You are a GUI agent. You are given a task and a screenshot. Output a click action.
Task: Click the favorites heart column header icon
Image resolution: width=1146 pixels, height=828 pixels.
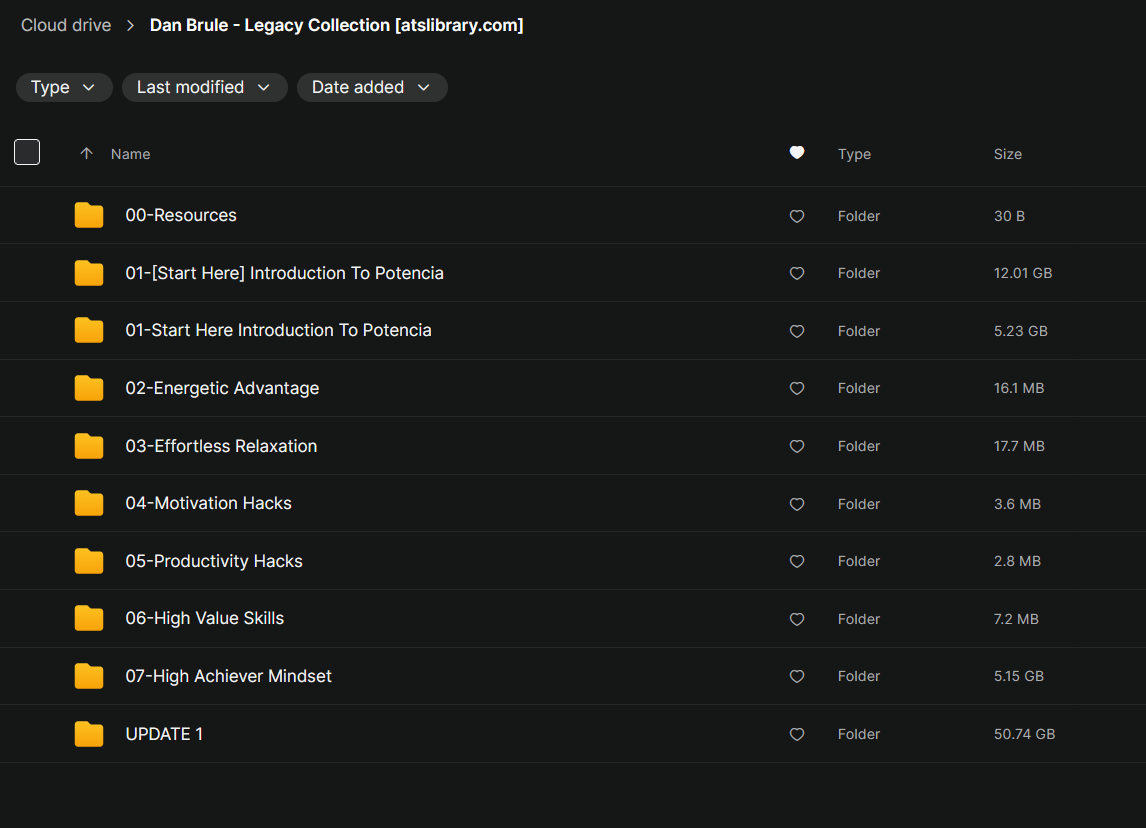tap(797, 153)
